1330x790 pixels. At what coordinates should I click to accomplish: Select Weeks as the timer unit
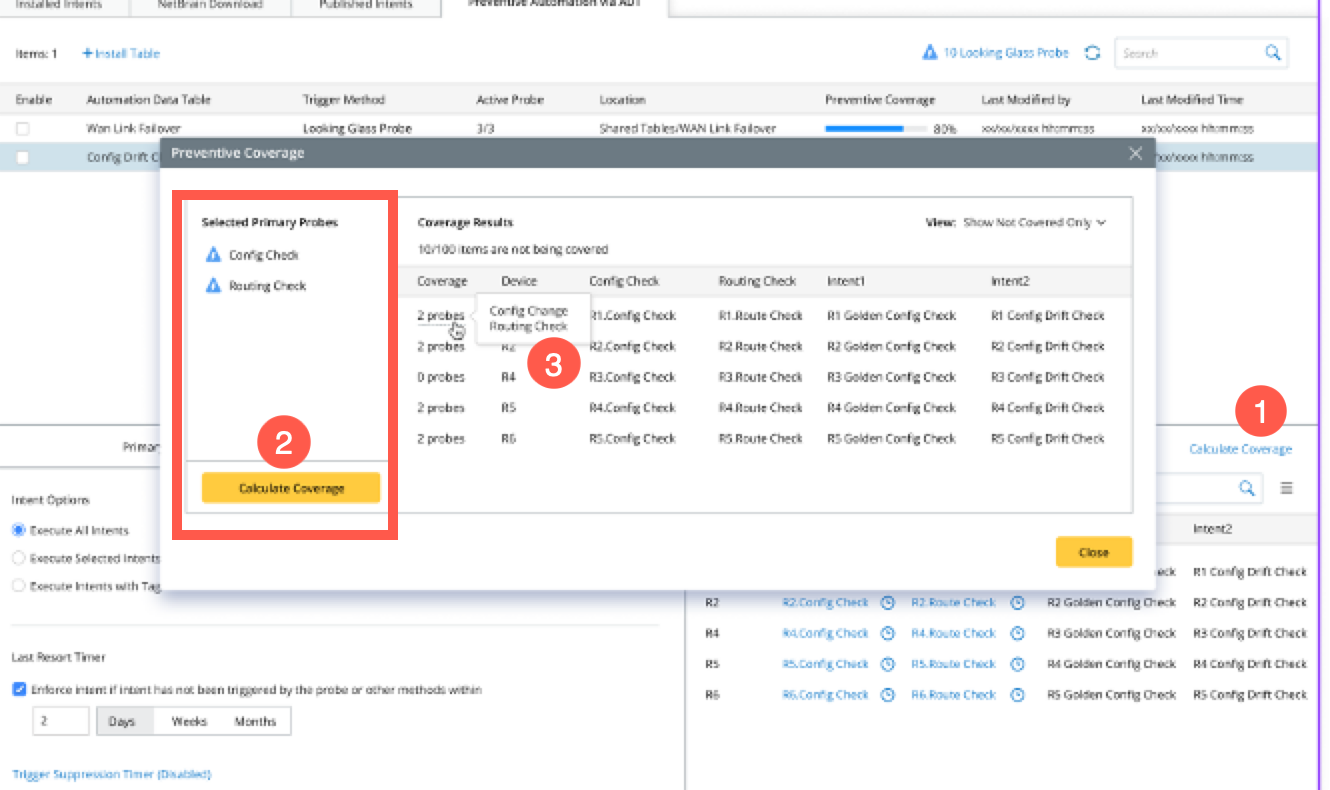pyautogui.click(x=189, y=721)
